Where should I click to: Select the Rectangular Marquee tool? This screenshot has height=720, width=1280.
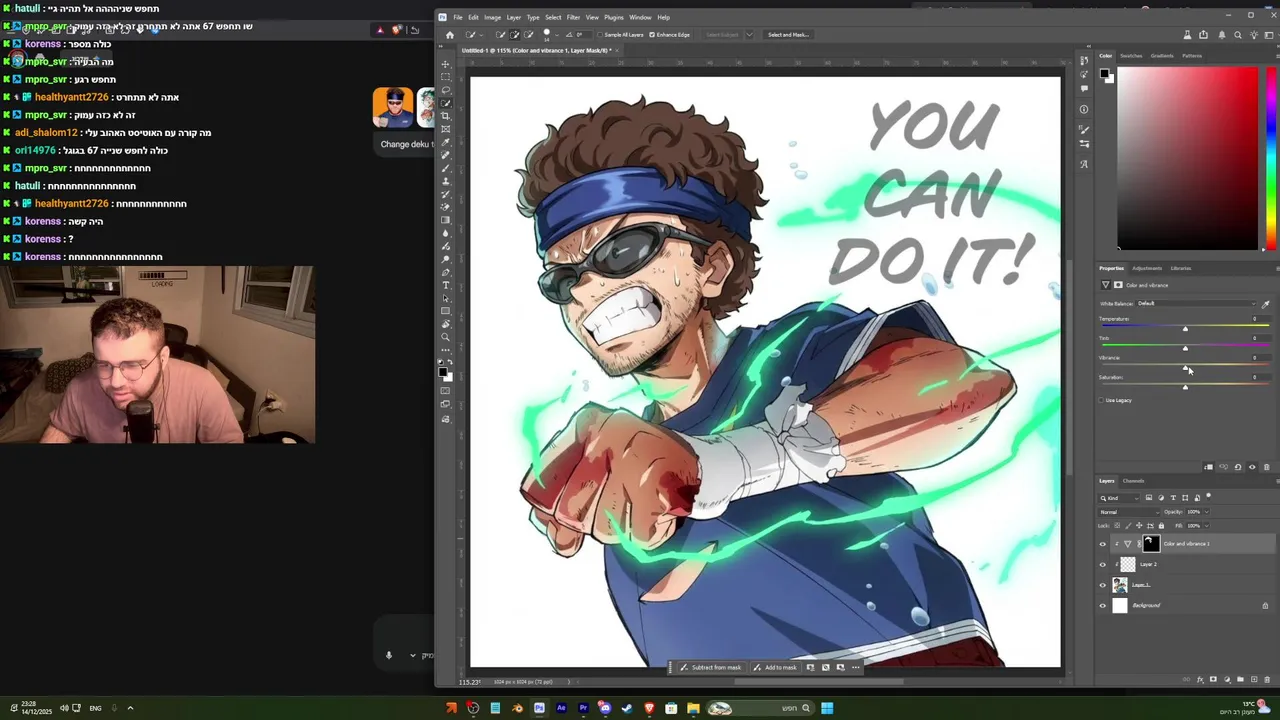[446, 76]
